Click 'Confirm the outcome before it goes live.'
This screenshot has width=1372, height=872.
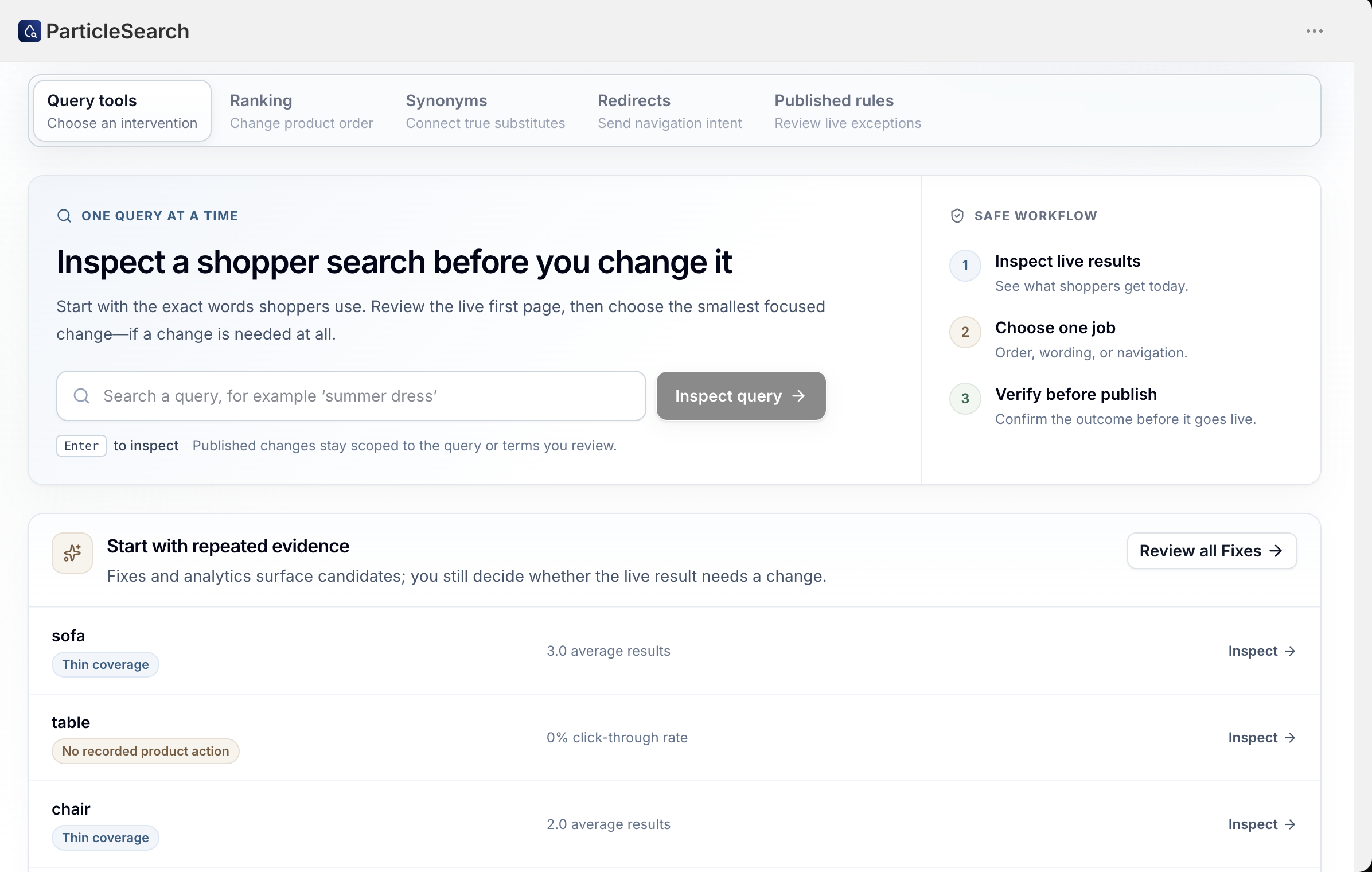tap(1125, 419)
